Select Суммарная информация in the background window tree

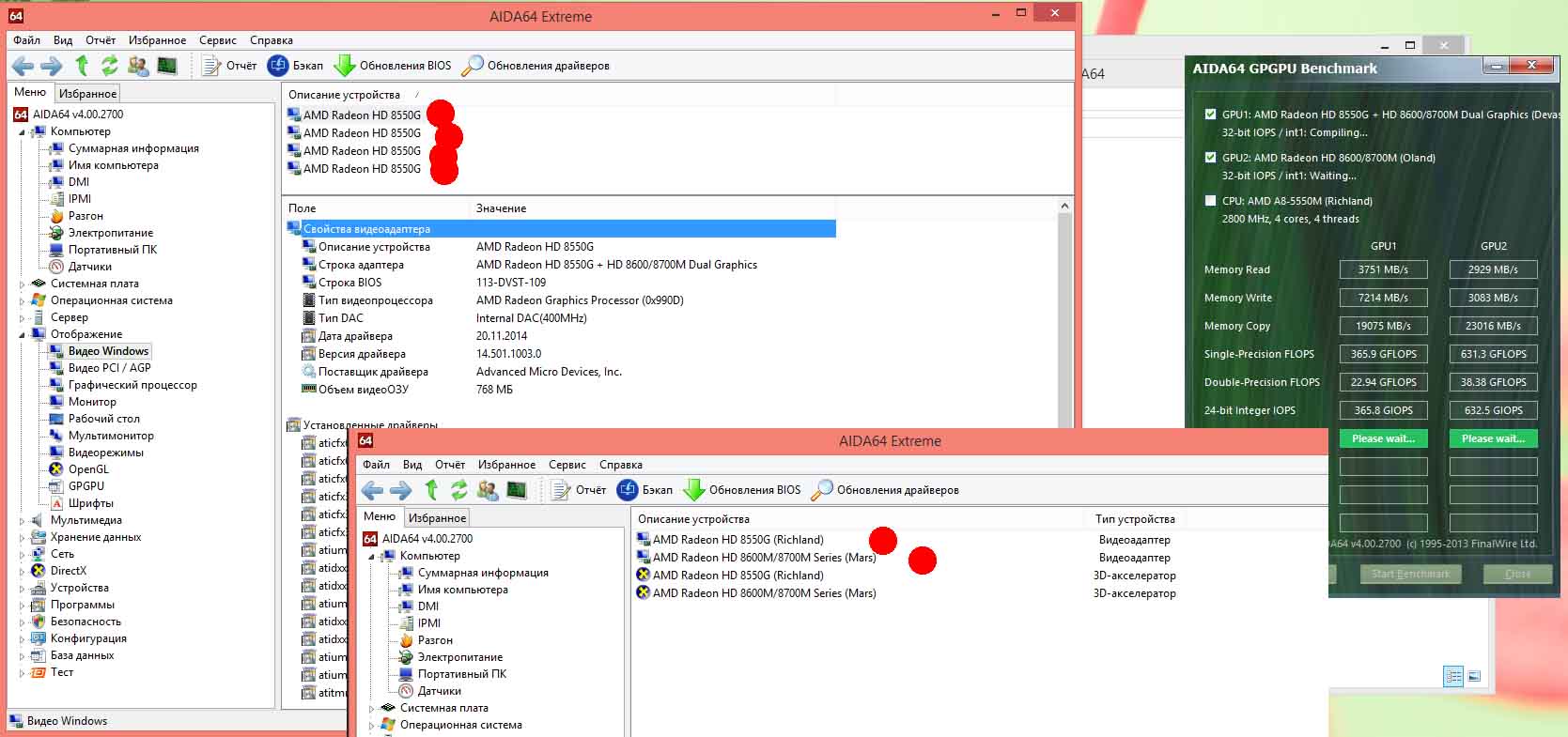point(133,148)
